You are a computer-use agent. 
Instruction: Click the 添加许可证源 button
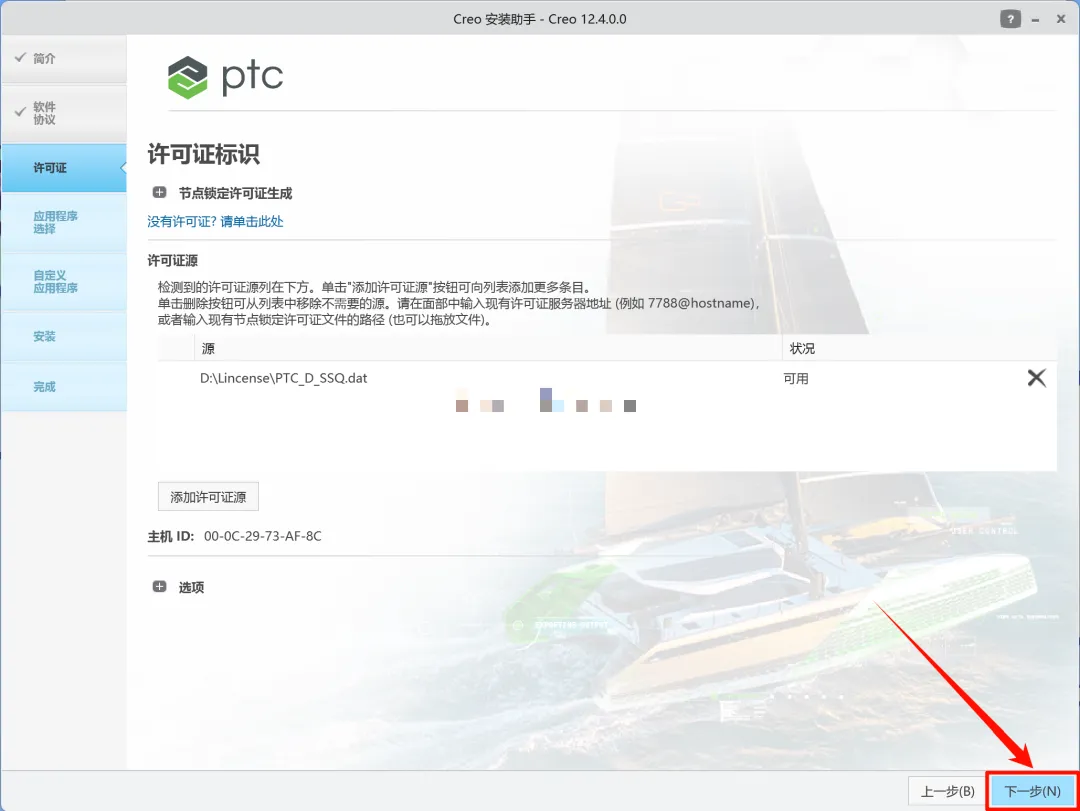208,497
